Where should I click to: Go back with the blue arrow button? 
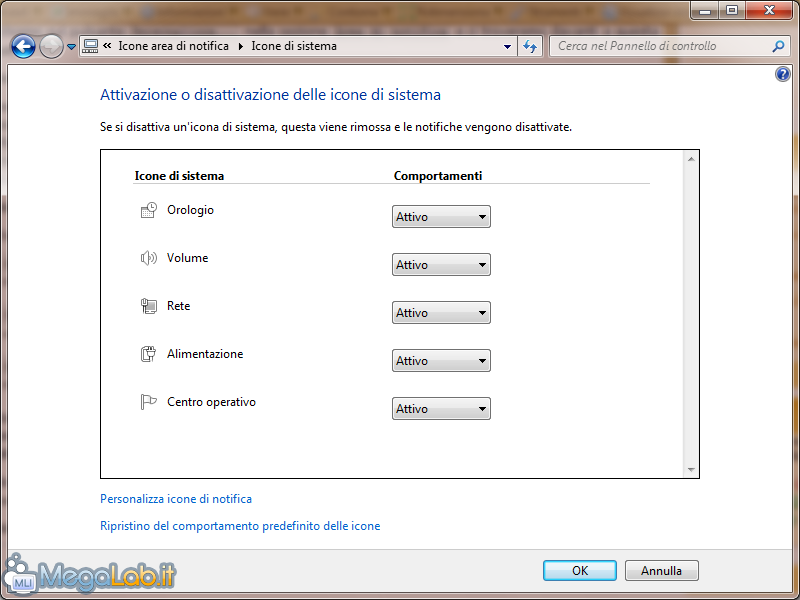(x=23, y=47)
